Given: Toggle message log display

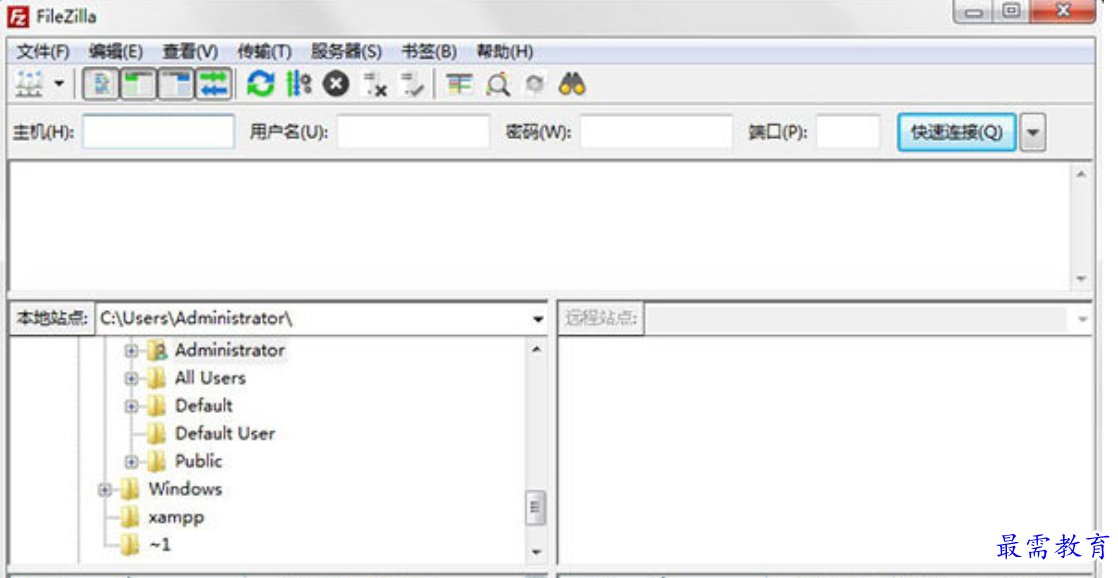Looking at the screenshot, I should 101,84.
